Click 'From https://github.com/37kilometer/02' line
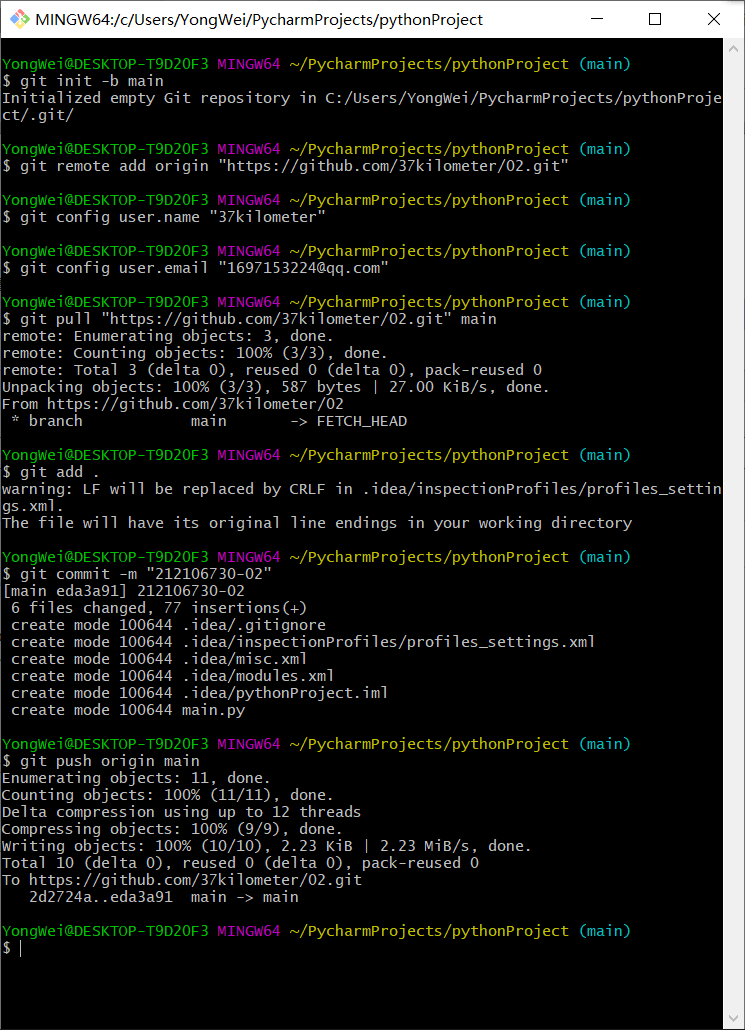 [x=173, y=404]
